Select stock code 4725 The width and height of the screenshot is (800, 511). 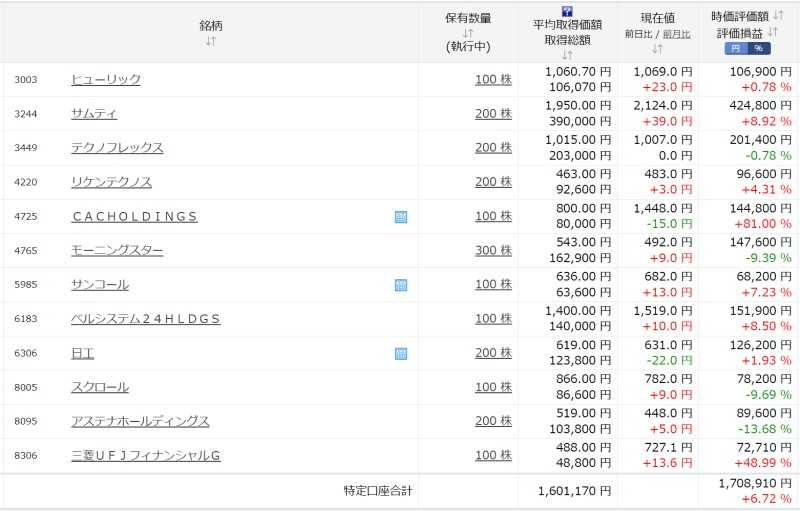[x=26, y=217]
